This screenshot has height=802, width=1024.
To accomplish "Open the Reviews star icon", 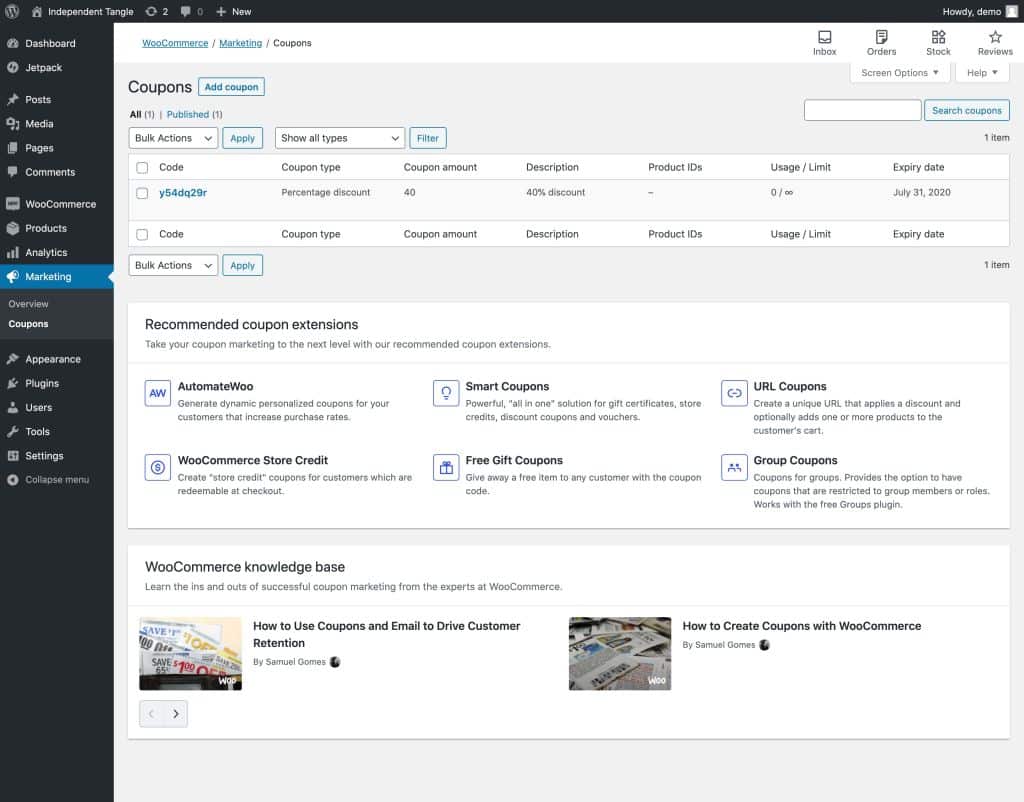I will (995, 37).
